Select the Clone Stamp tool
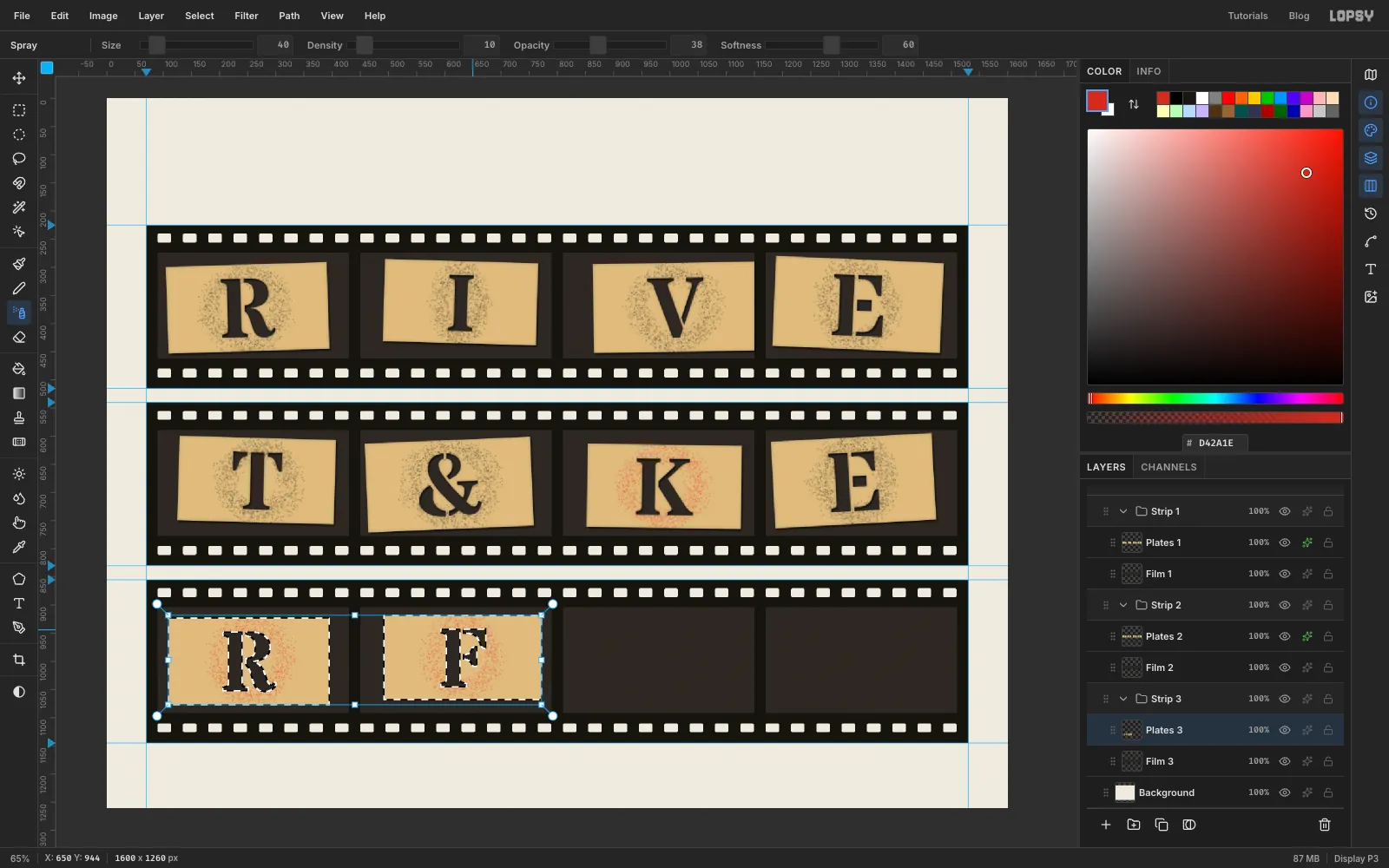The width and height of the screenshot is (1389, 868). 18,418
